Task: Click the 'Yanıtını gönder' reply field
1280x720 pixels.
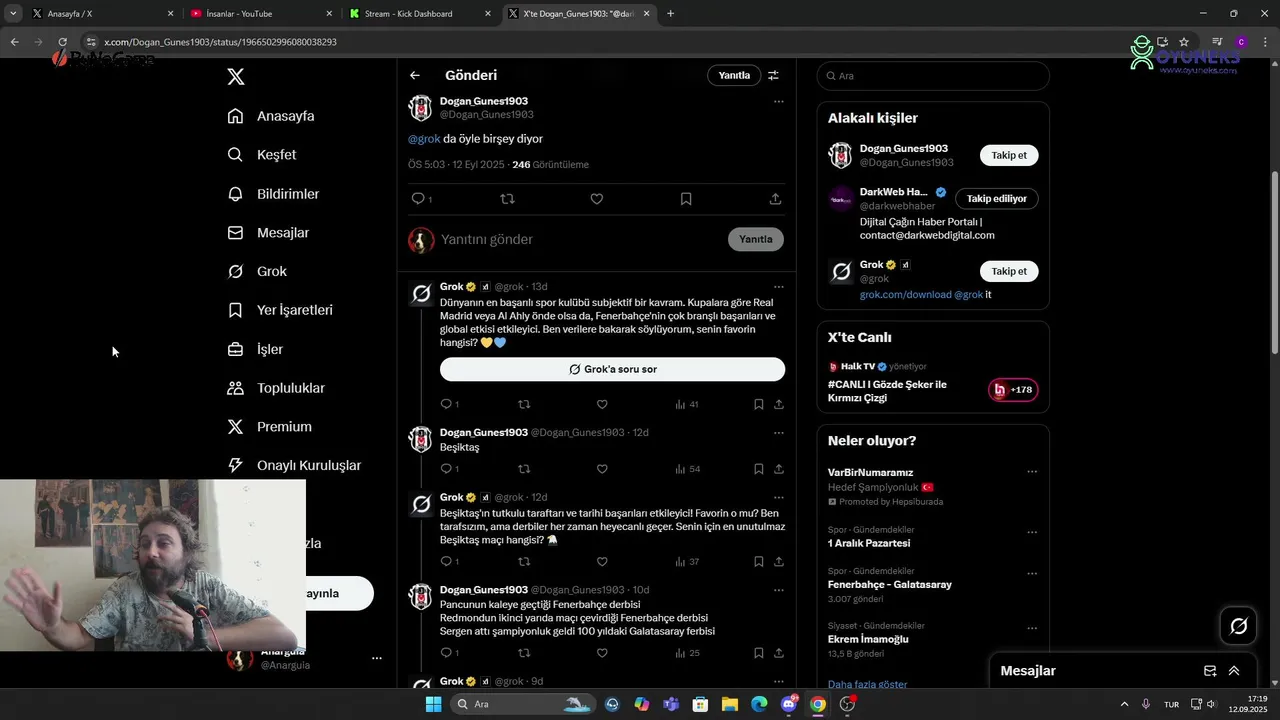Action: [487, 240]
